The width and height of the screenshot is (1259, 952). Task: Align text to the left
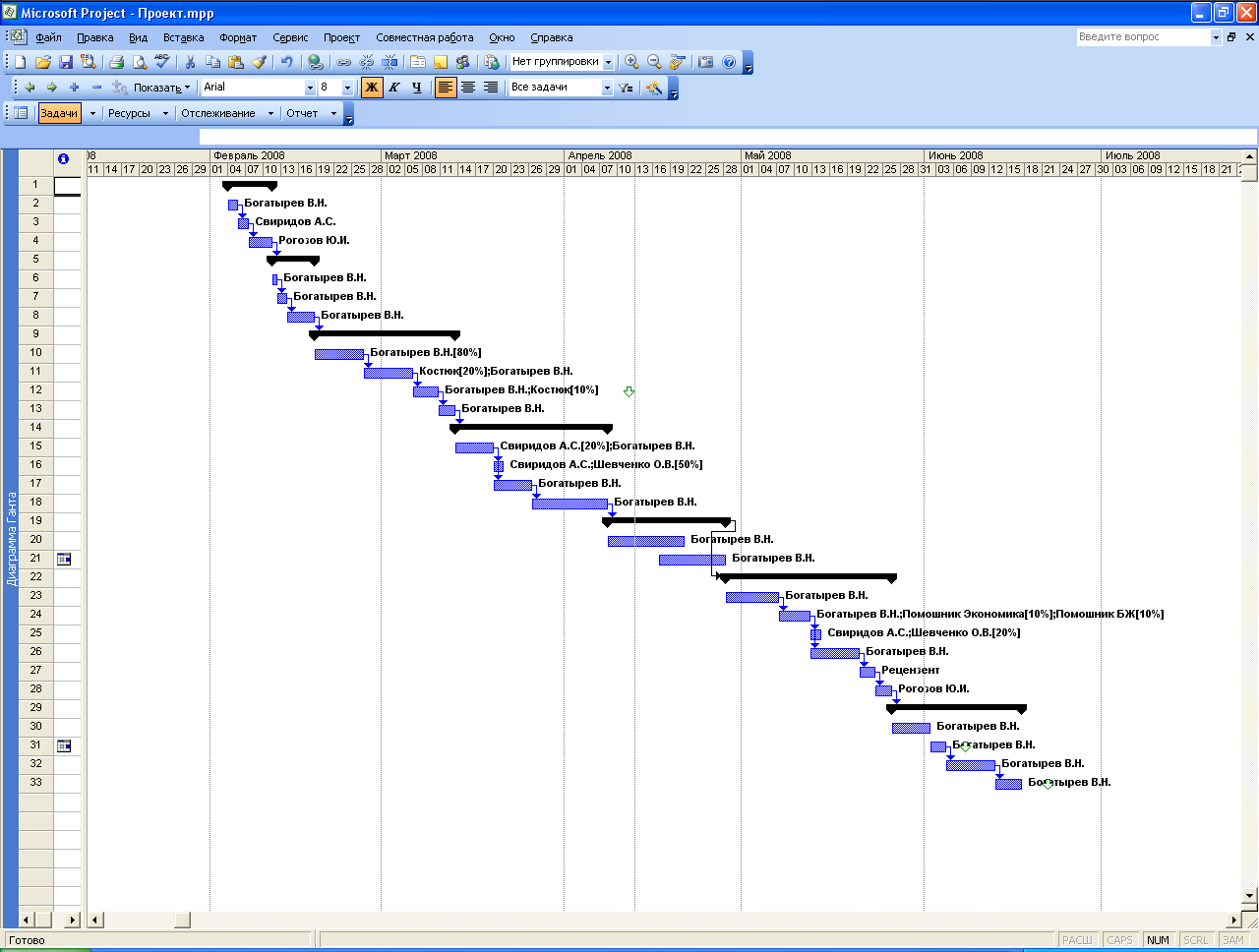446,88
